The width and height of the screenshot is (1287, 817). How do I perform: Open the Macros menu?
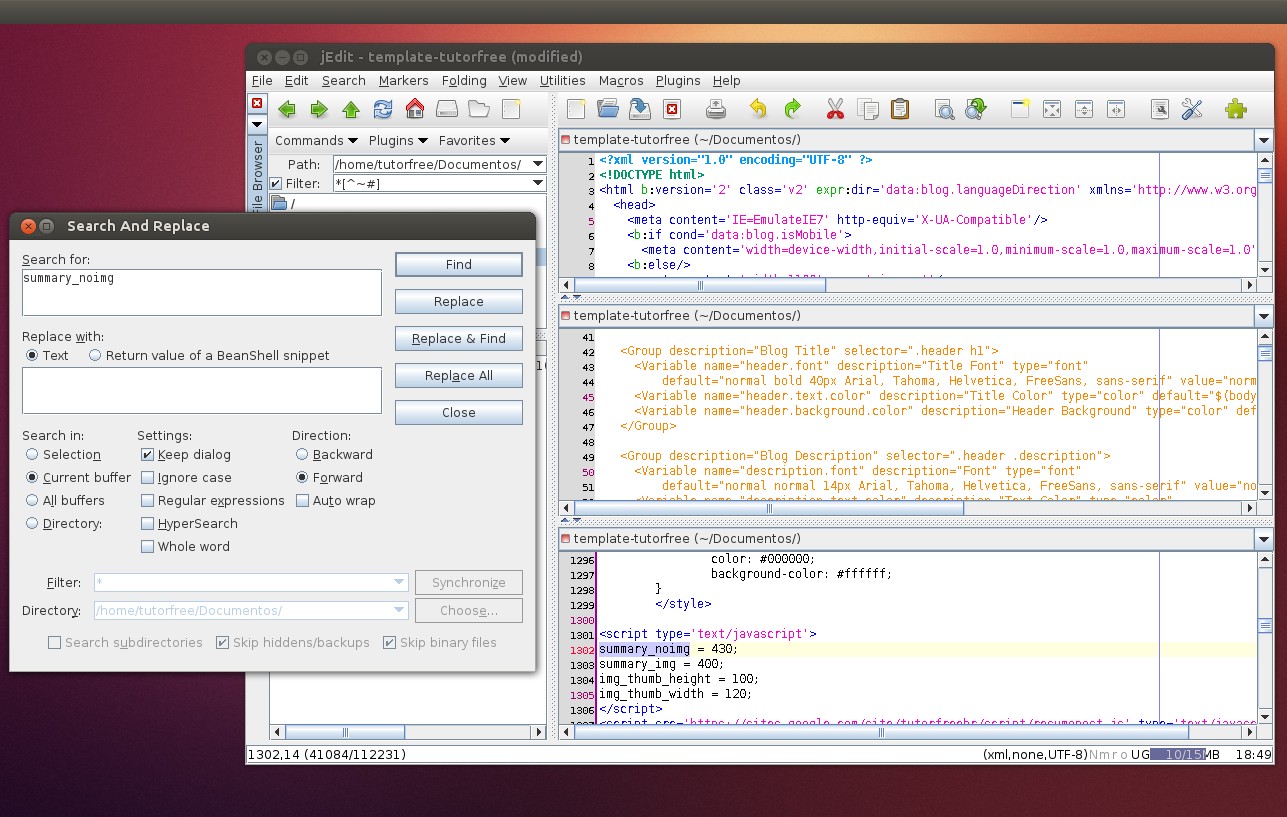[621, 81]
